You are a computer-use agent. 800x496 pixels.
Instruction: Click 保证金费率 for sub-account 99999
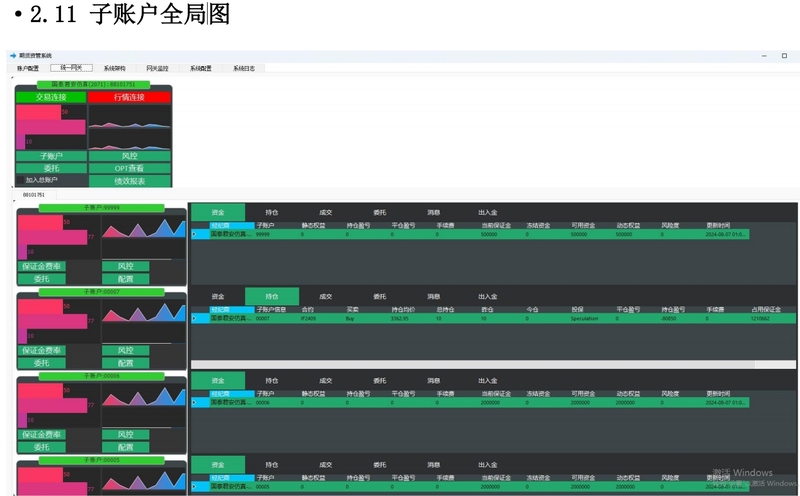click(42, 266)
